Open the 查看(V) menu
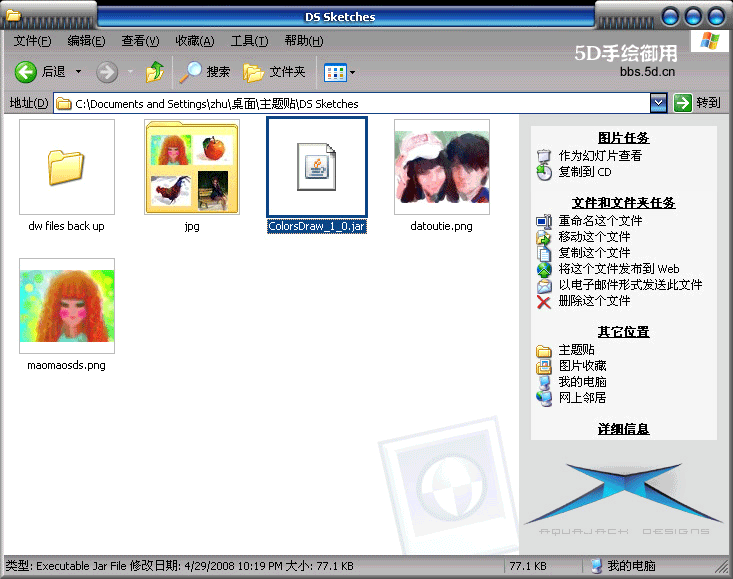This screenshot has width=733, height=579. pos(140,41)
